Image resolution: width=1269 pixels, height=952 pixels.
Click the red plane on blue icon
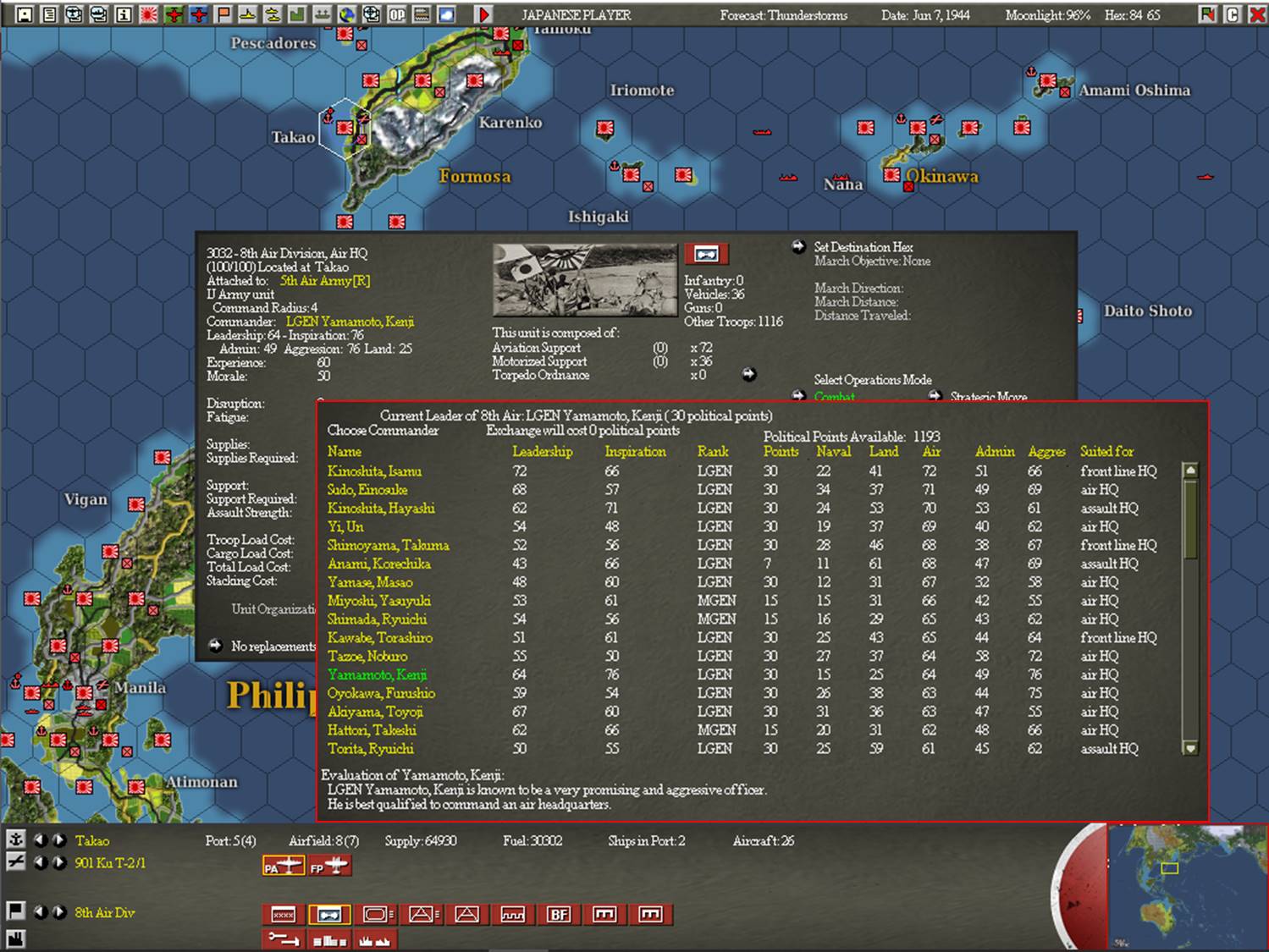click(x=199, y=14)
